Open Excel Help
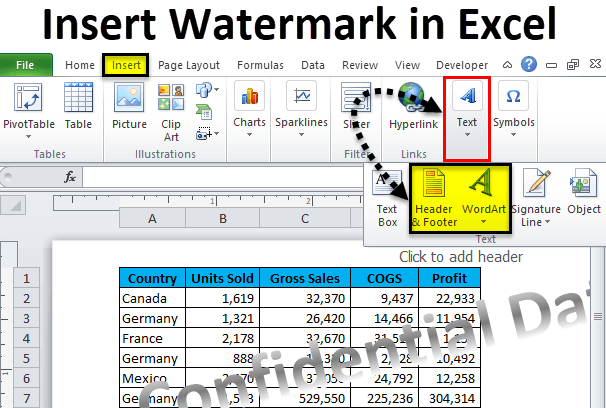 pos(529,64)
